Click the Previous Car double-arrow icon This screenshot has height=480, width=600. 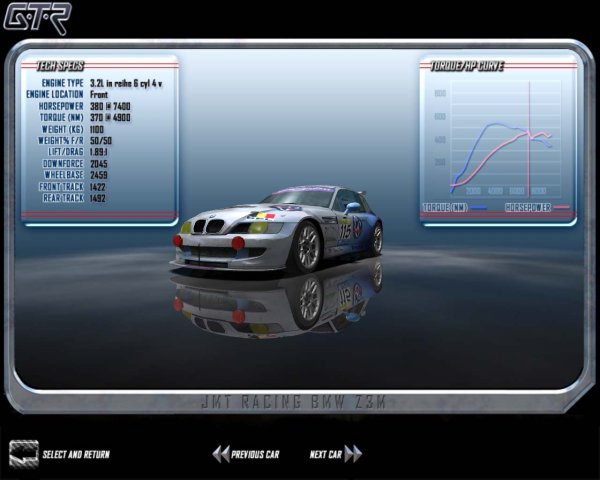pos(220,454)
